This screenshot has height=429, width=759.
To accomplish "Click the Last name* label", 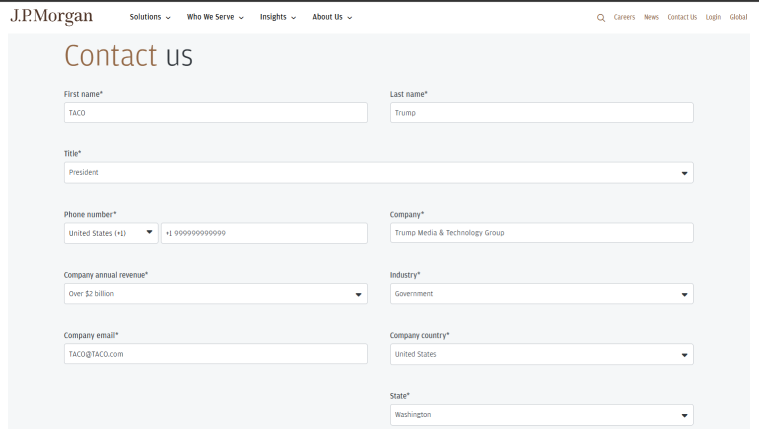I will click(x=409, y=94).
